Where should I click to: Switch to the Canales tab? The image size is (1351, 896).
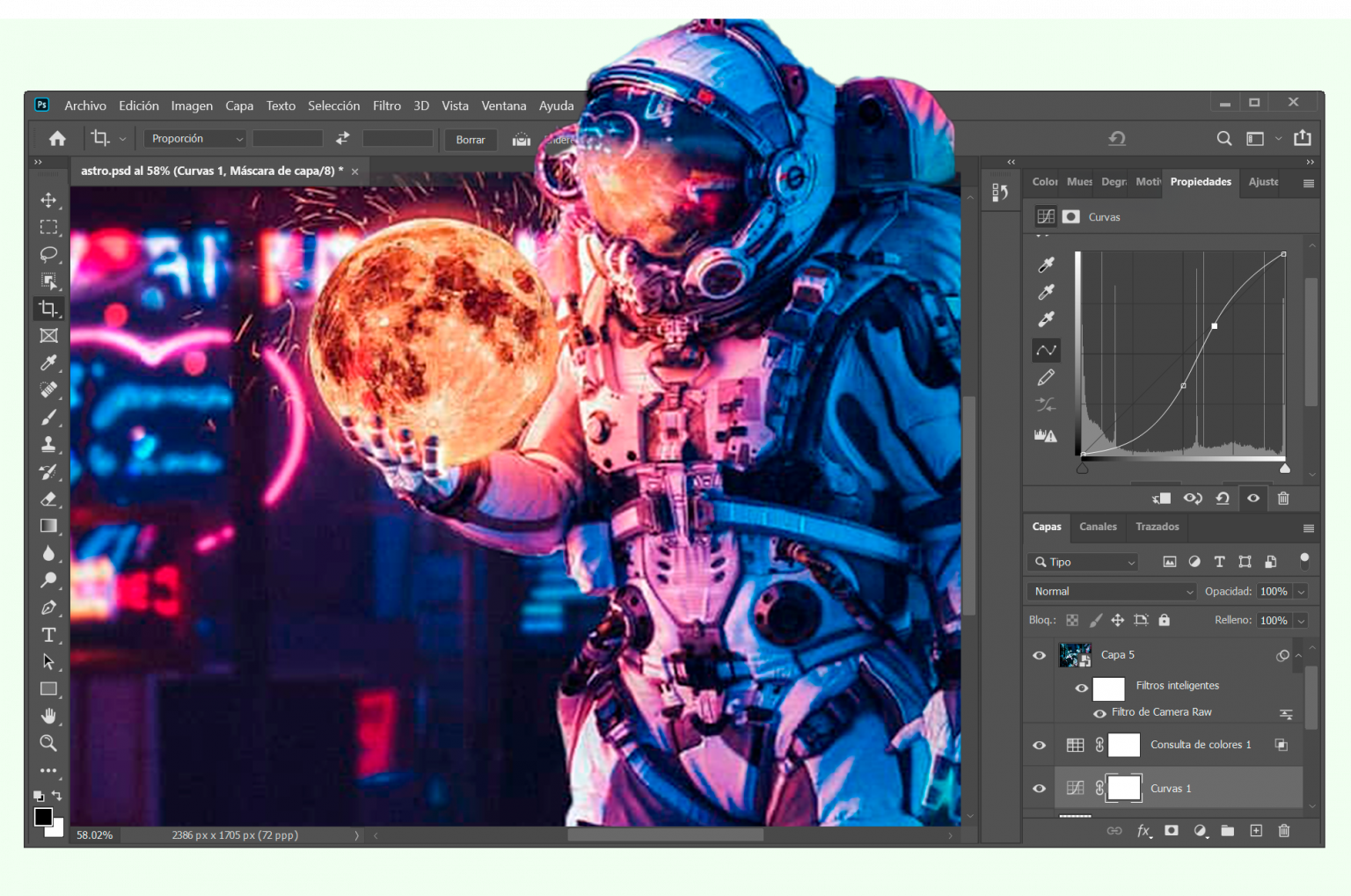coord(1098,527)
